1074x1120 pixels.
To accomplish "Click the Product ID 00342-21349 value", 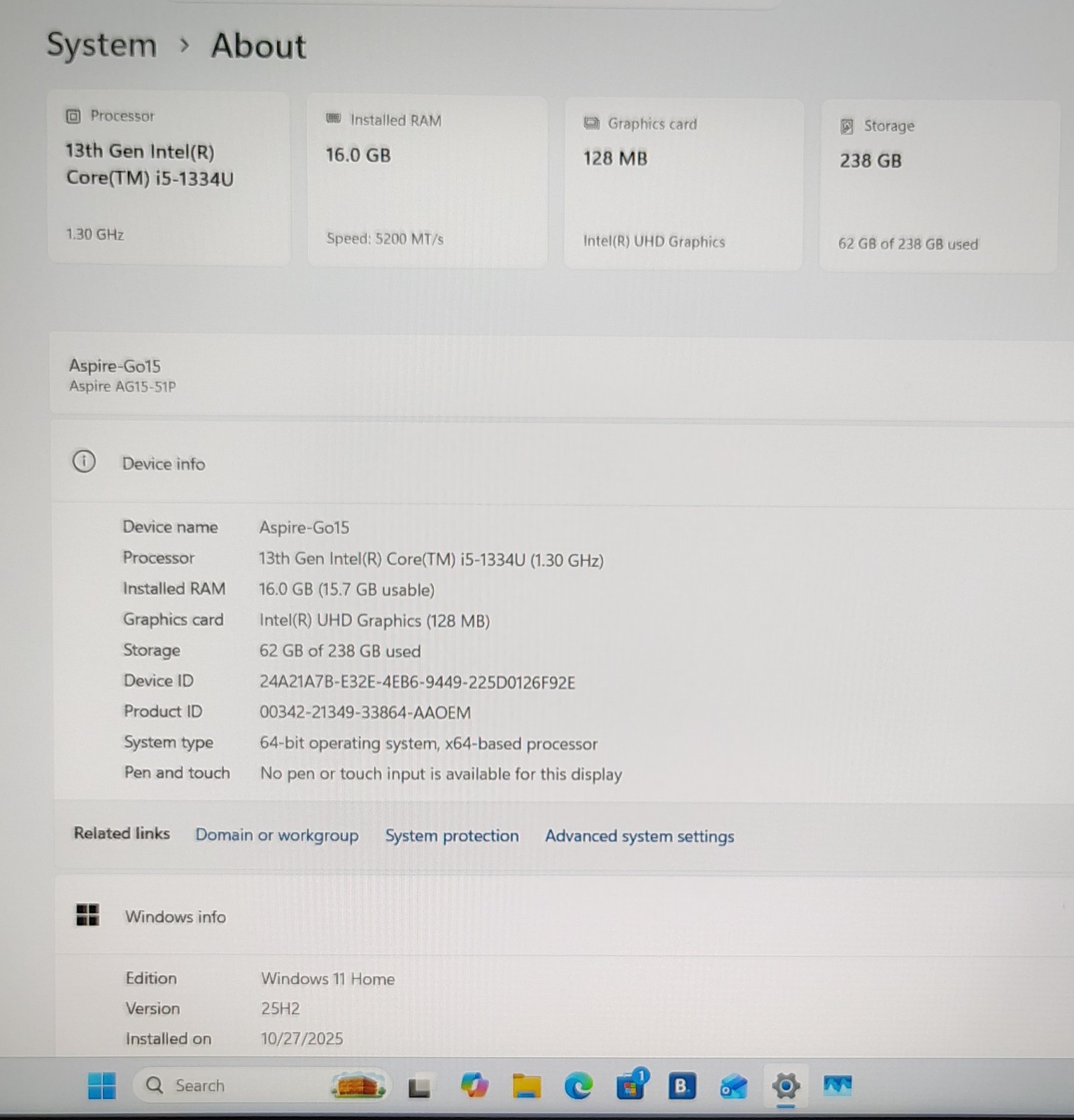I will tap(365, 713).
